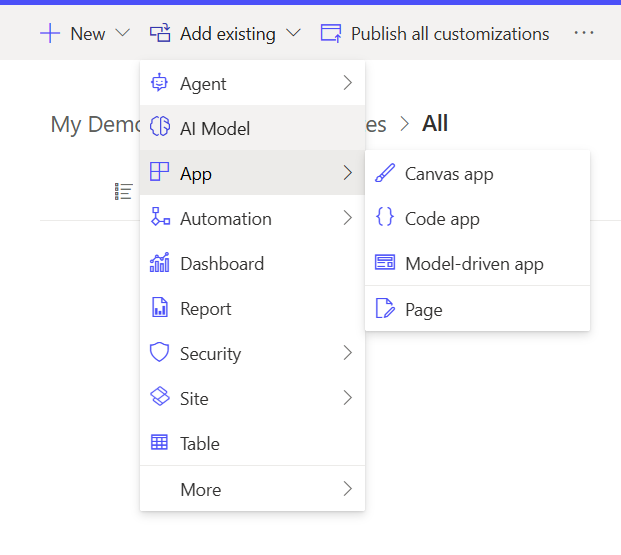Select the AI Model menu entry
Screen dimensions: 621x555
click(x=252, y=128)
